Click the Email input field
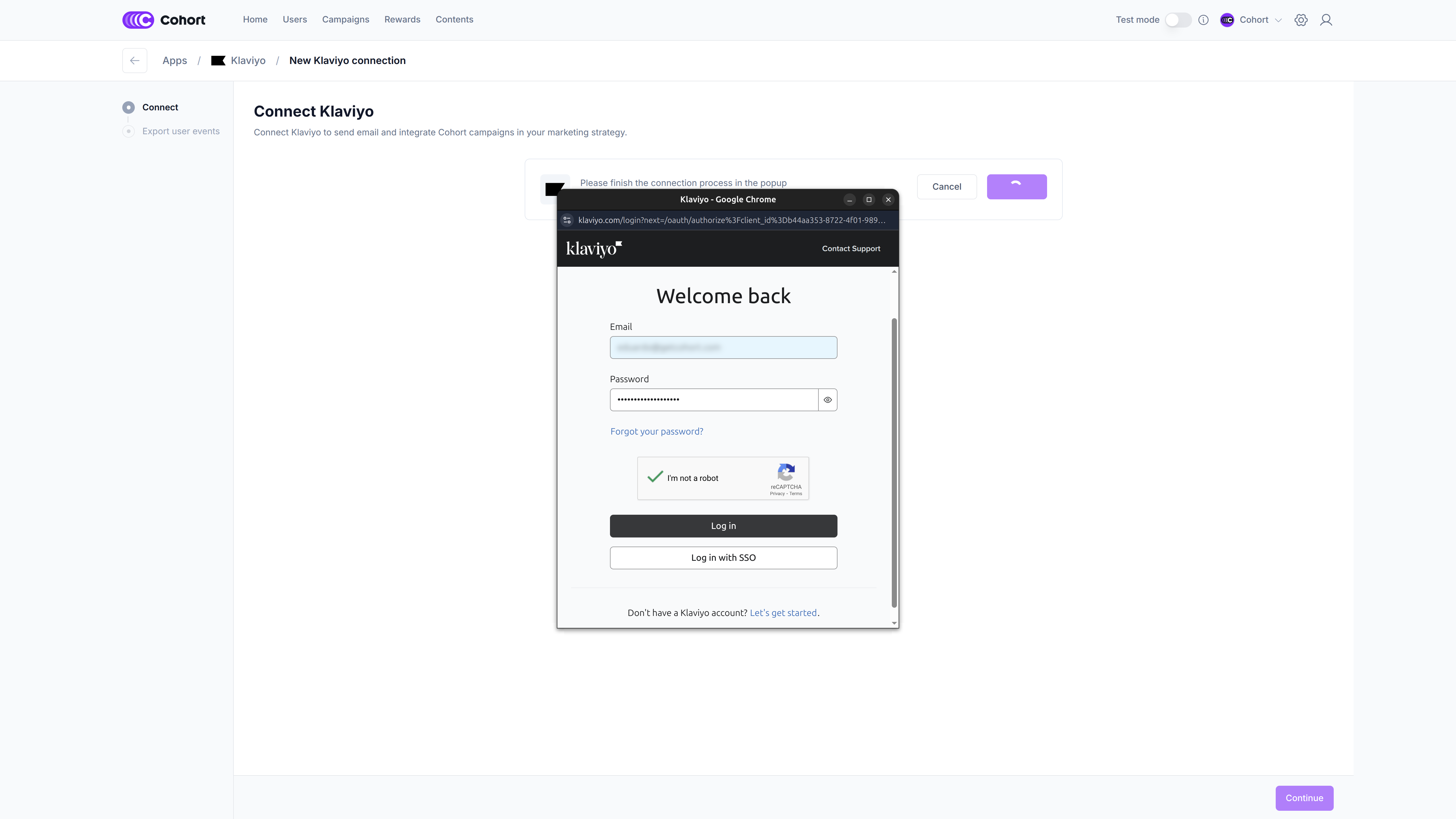 coord(723,348)
